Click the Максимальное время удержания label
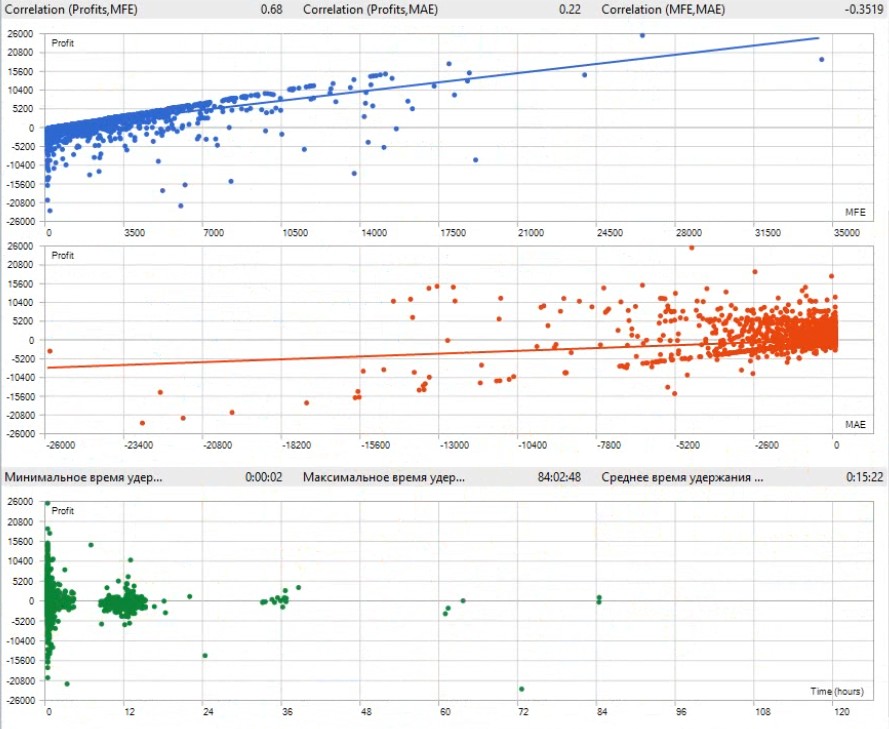This screenshot has width=889, height=729. (383, 477)
